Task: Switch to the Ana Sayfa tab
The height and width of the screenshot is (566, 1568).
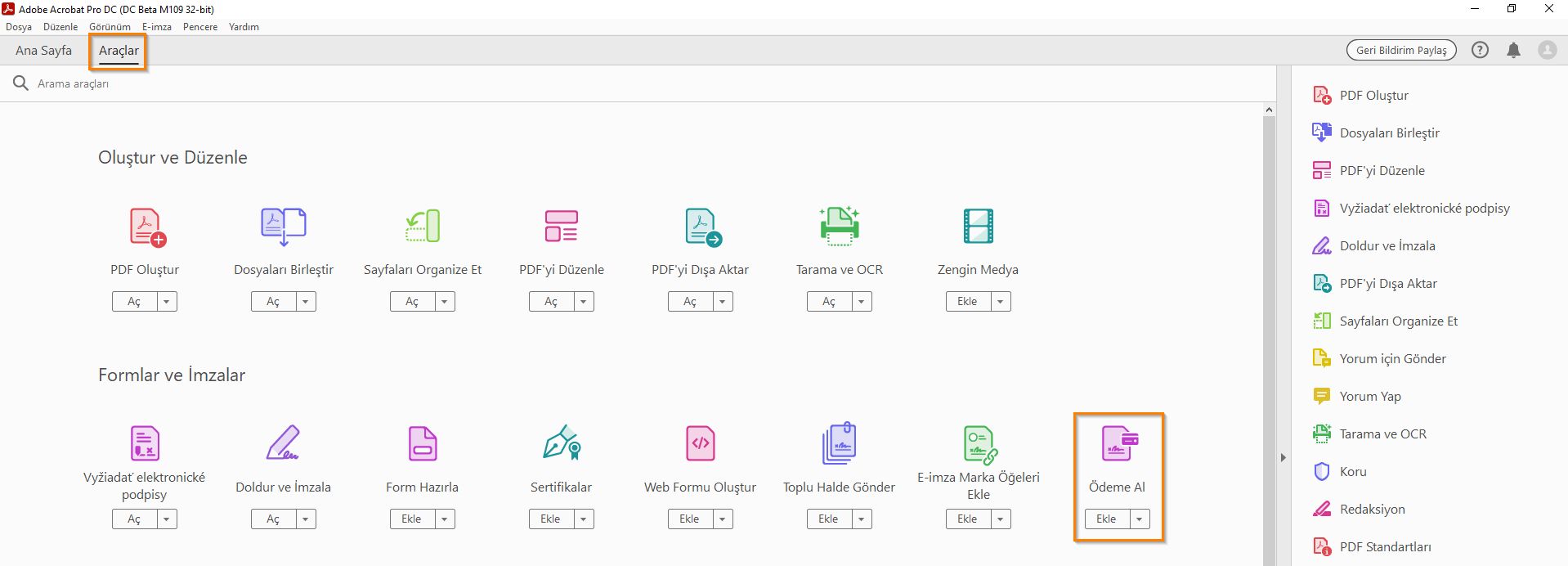Action: (43, 51)
